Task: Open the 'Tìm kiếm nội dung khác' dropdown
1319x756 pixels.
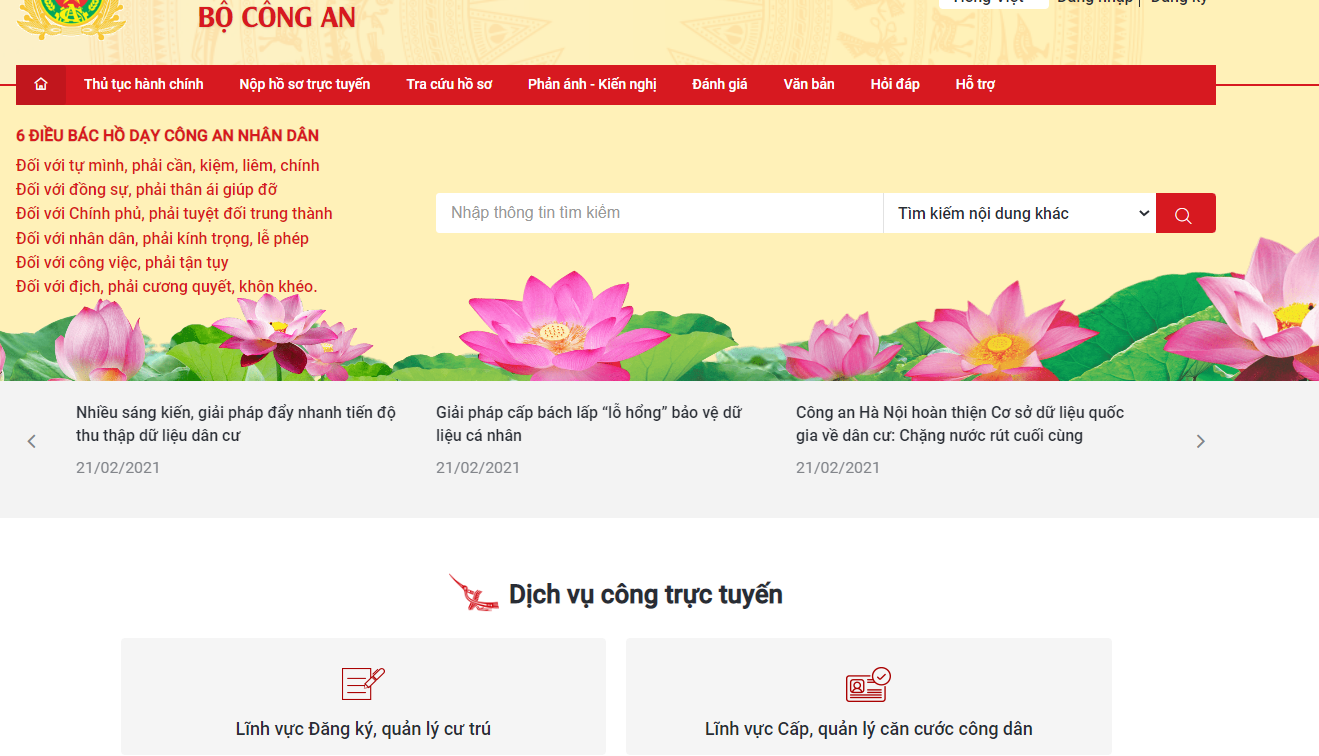Action: [1018, 213]
